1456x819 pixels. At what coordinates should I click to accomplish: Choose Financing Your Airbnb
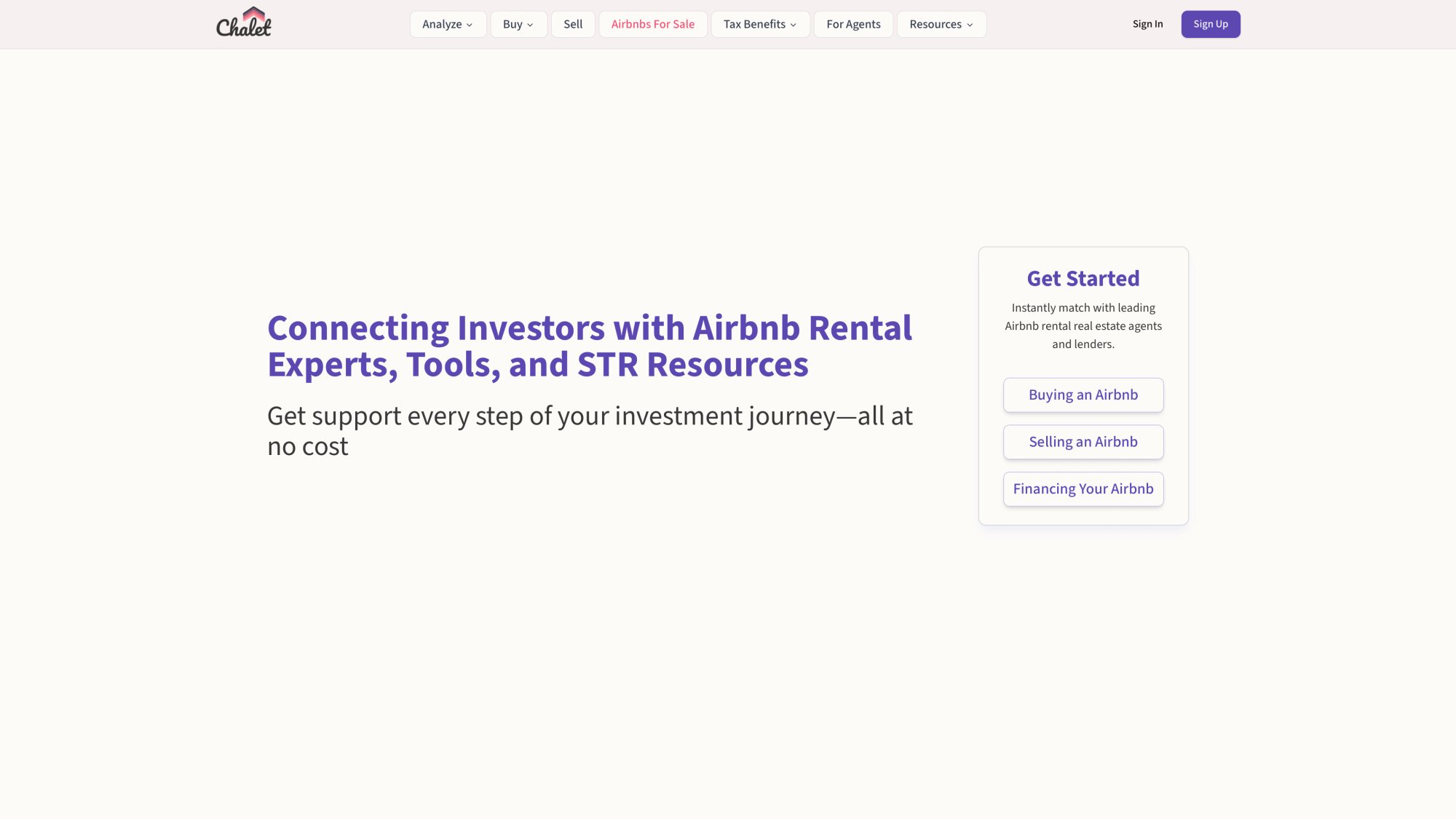tap(1083, 488)
